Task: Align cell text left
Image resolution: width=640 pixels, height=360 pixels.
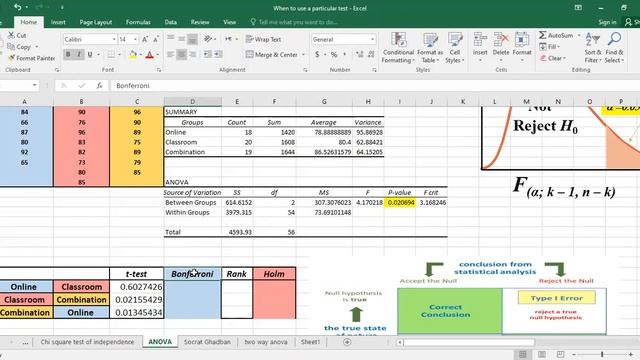Action: click(171, 54)
